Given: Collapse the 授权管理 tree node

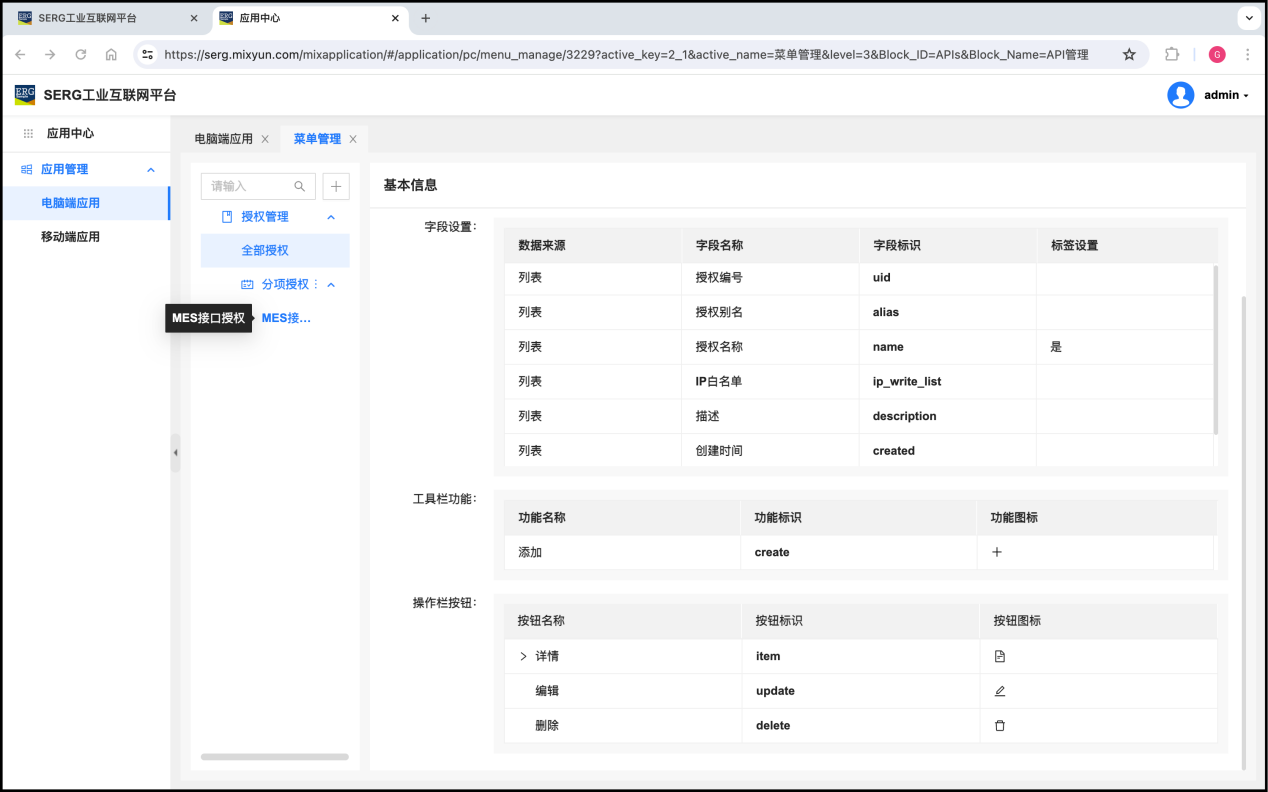Looking at the screenshot, I should (x=331, y=217).
